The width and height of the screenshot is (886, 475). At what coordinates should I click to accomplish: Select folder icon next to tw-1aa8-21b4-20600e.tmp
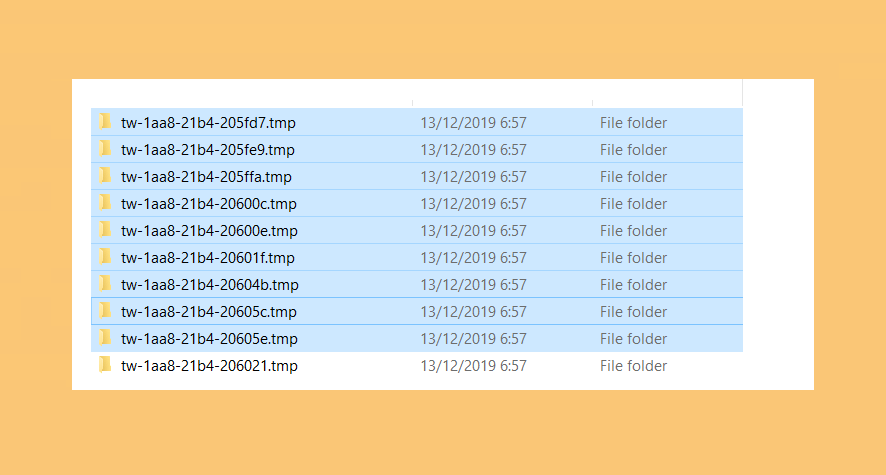pos(105,230)
